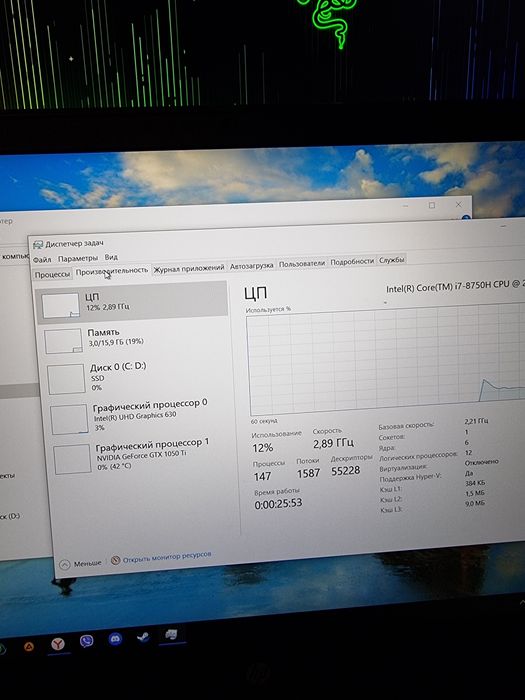Open the Автозагрузка tab
Image resolution: width=525 pixels, height=700 pixels.
click(251, 266)
